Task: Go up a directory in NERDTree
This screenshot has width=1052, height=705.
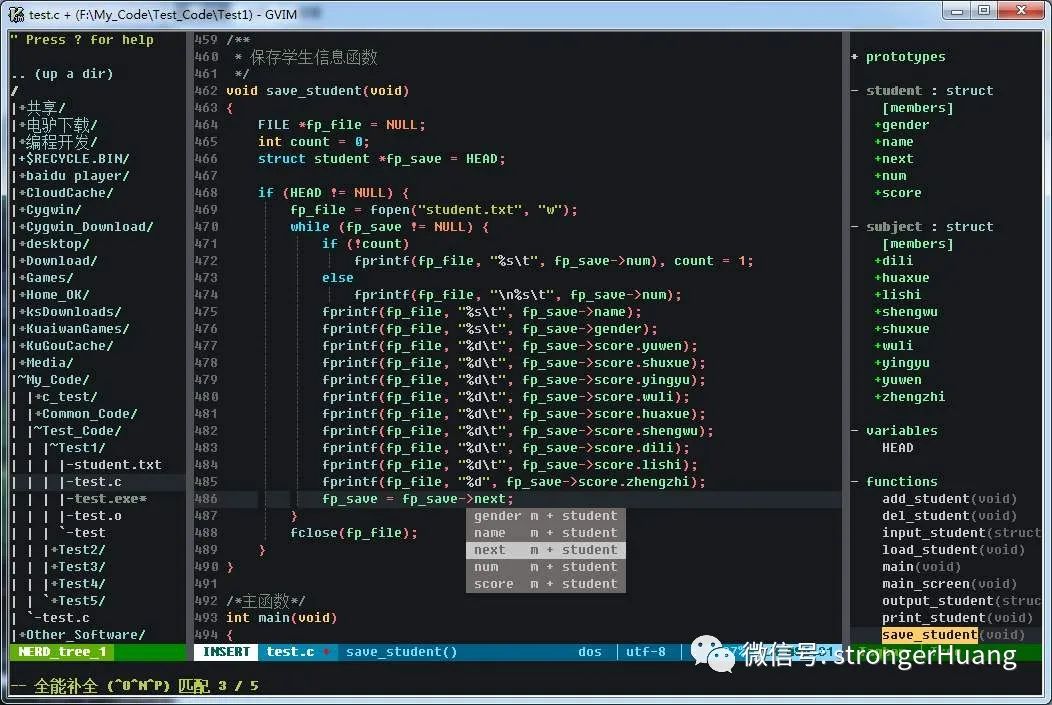Action: point(62,74)
